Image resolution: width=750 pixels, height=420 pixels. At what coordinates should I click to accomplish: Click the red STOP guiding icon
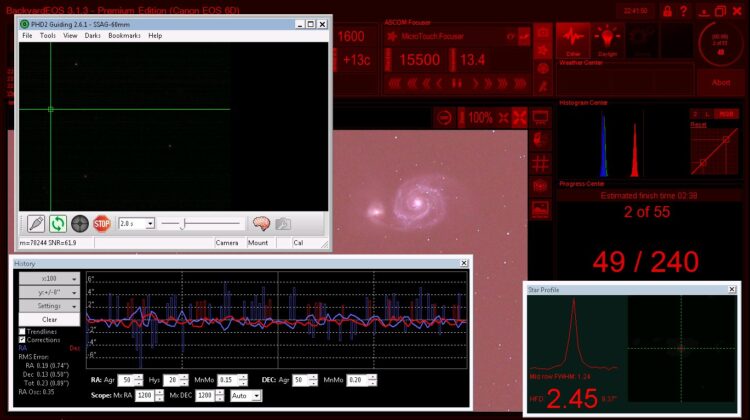point(102,223)
